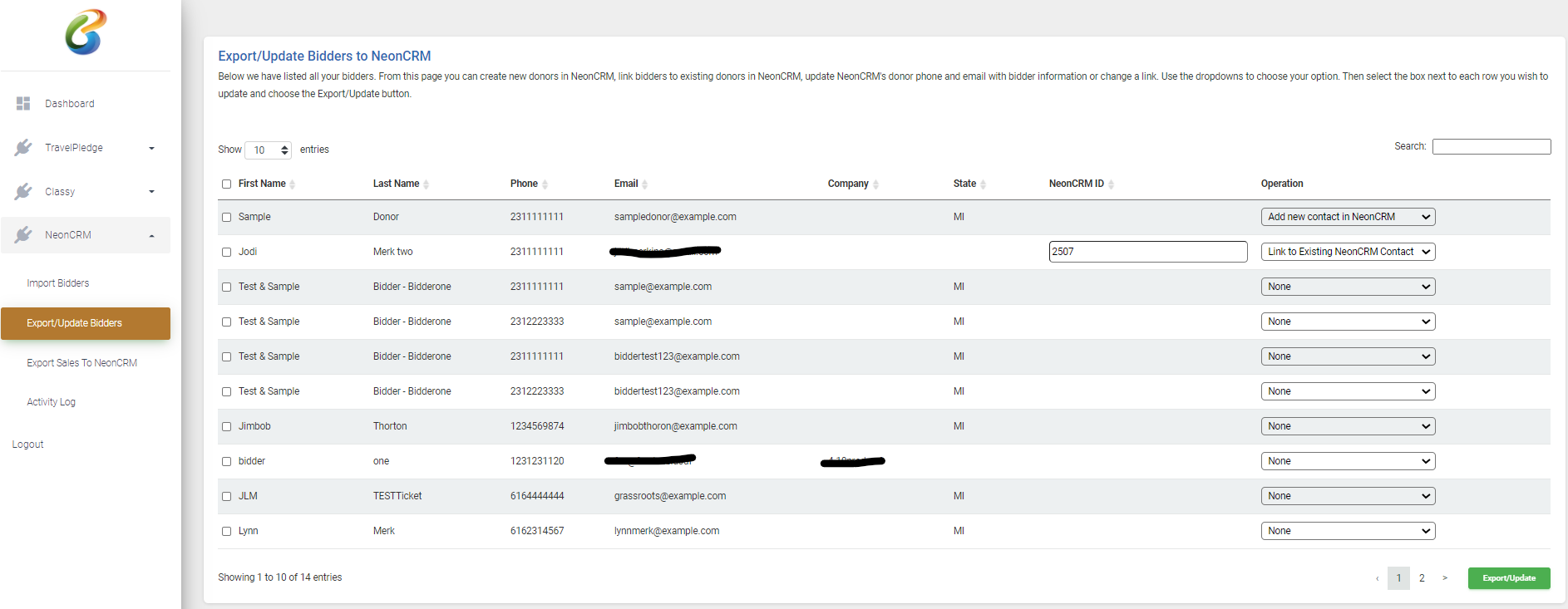Image resolution: width=1568 pixels, height=609 pixels.
Task: Click last name Merk link for Lynn
Action: point(384,531)
